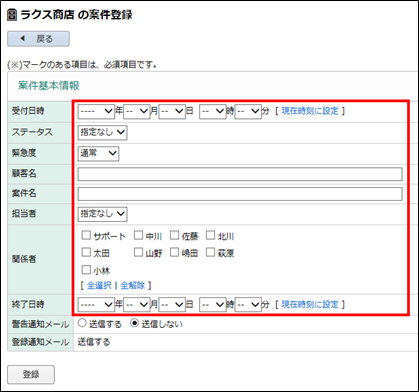Open the 緊急度 dropdown showing 通常
The height and width of the screenshot is (392, 419).
(98, 153)
